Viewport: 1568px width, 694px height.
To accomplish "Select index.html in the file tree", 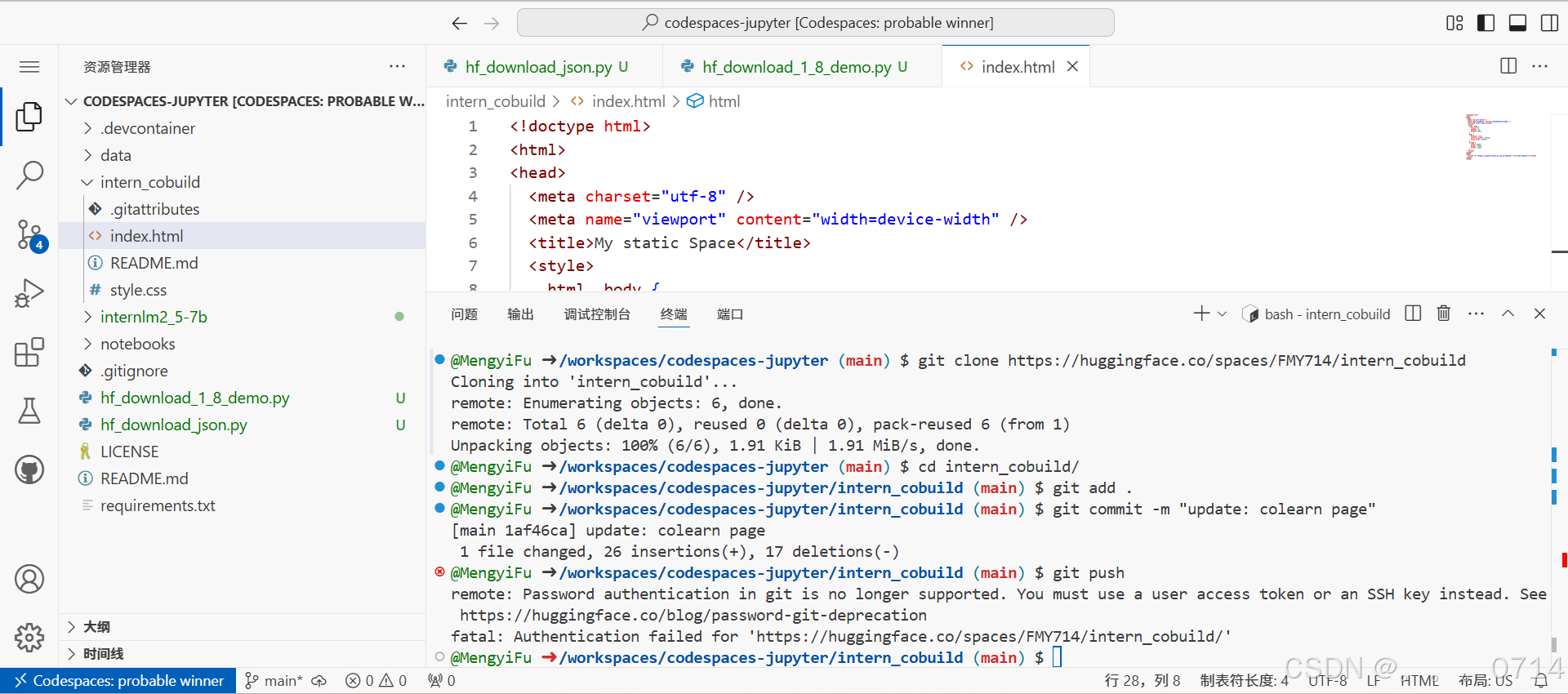I will pyautogui.click(x=243, y=236).
